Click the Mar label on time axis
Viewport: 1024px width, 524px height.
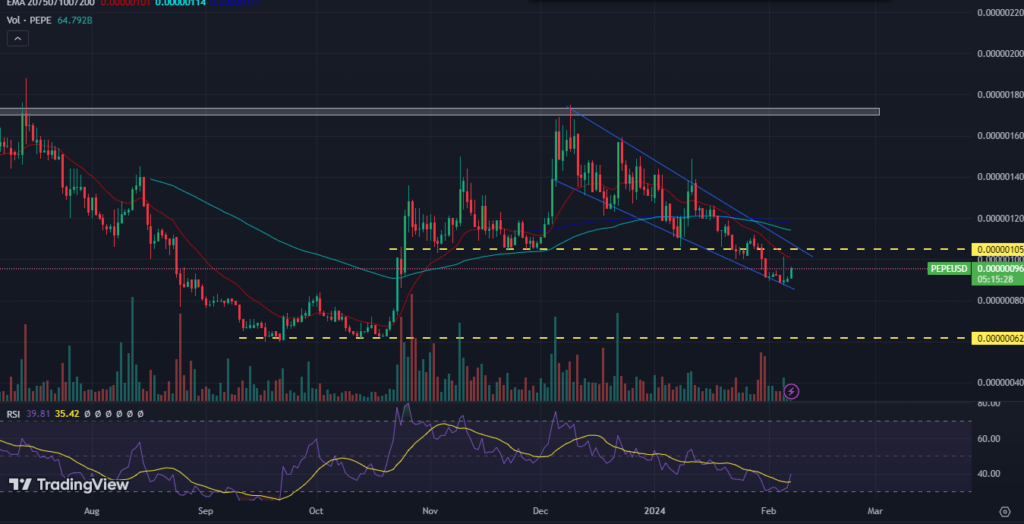(875, 510)
